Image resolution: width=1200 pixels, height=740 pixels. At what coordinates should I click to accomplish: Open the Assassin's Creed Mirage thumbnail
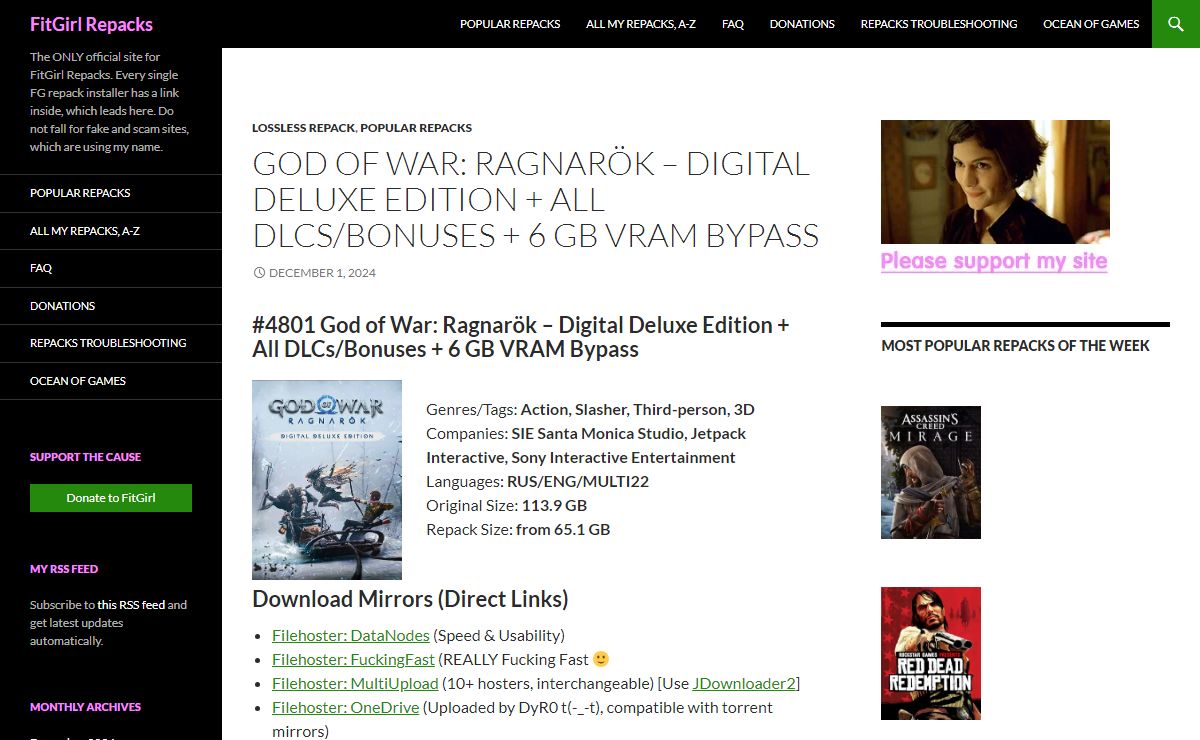(931, 472)
